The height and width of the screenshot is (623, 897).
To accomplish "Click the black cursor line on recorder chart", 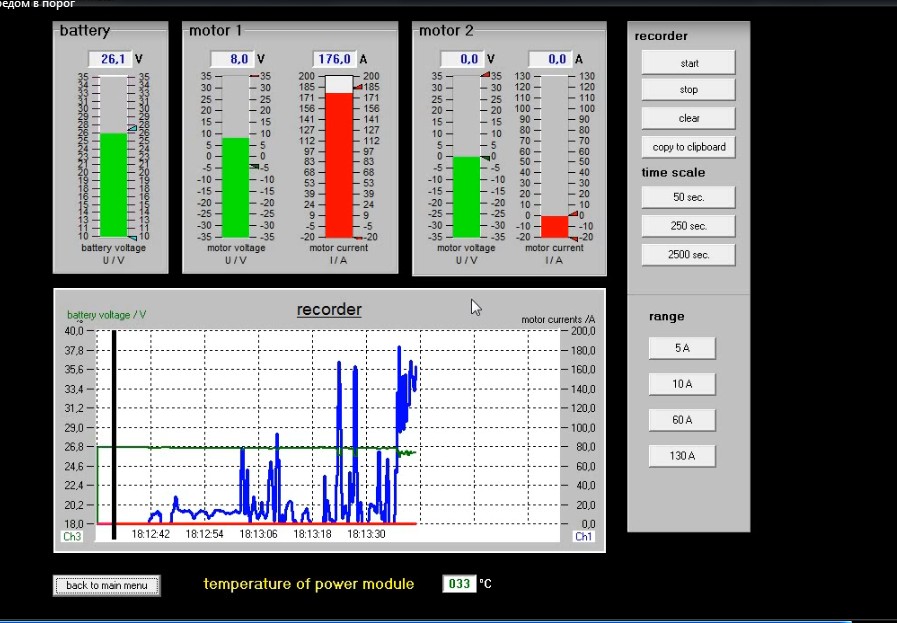I will pyautogui.click(x=115, y=430).
